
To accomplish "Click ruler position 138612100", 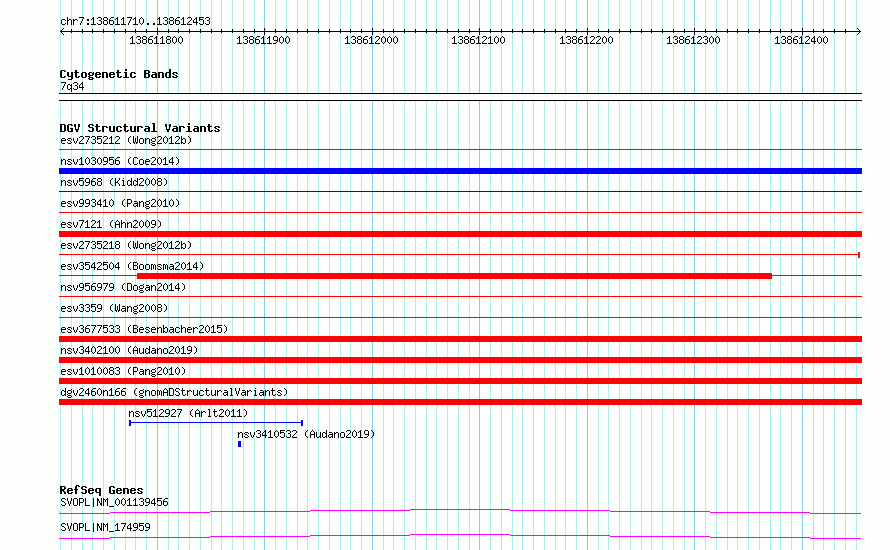I will click(478, 40).
